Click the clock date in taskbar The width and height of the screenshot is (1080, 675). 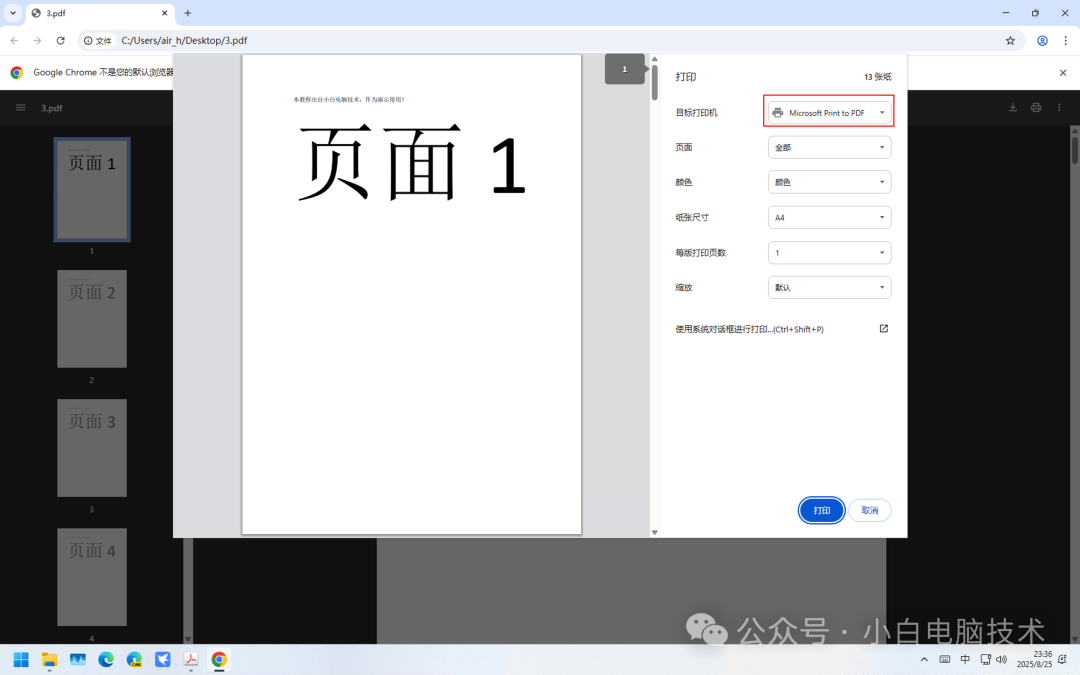tap(1034, 659)
